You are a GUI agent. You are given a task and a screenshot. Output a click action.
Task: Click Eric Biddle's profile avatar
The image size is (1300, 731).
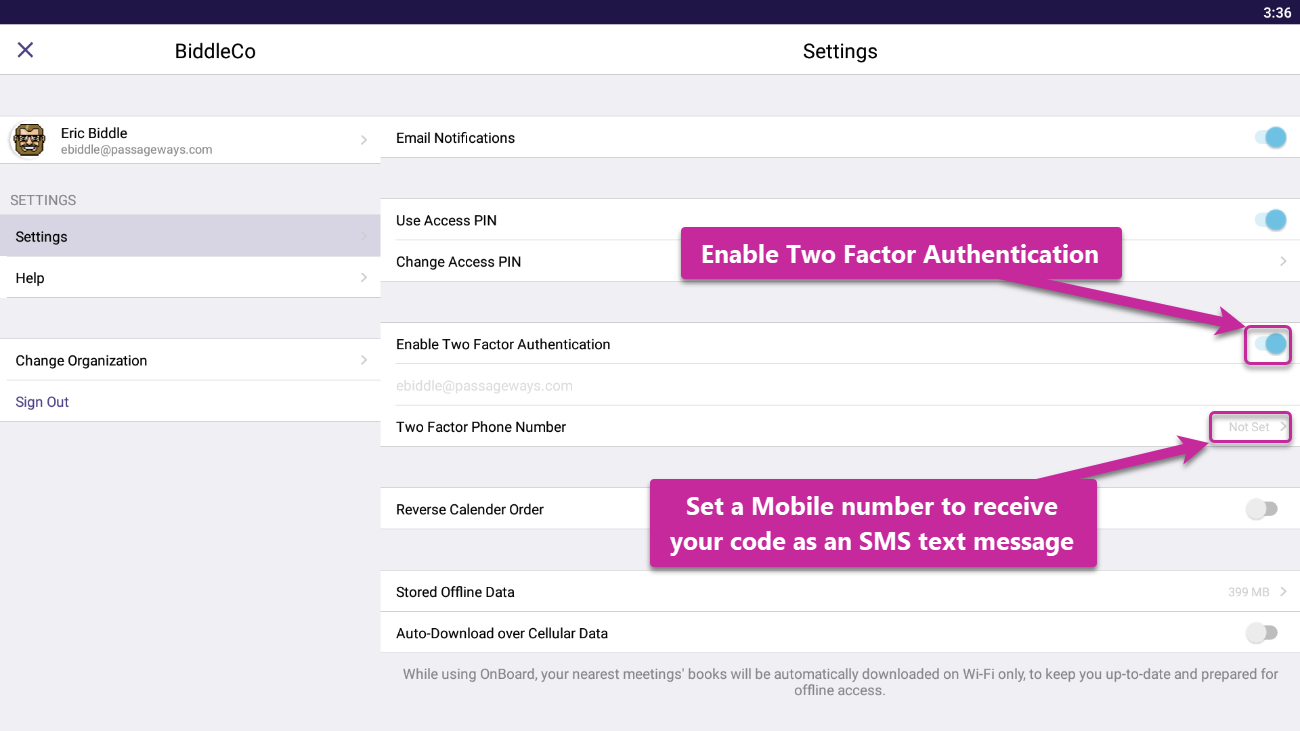[x=29, y=140]
